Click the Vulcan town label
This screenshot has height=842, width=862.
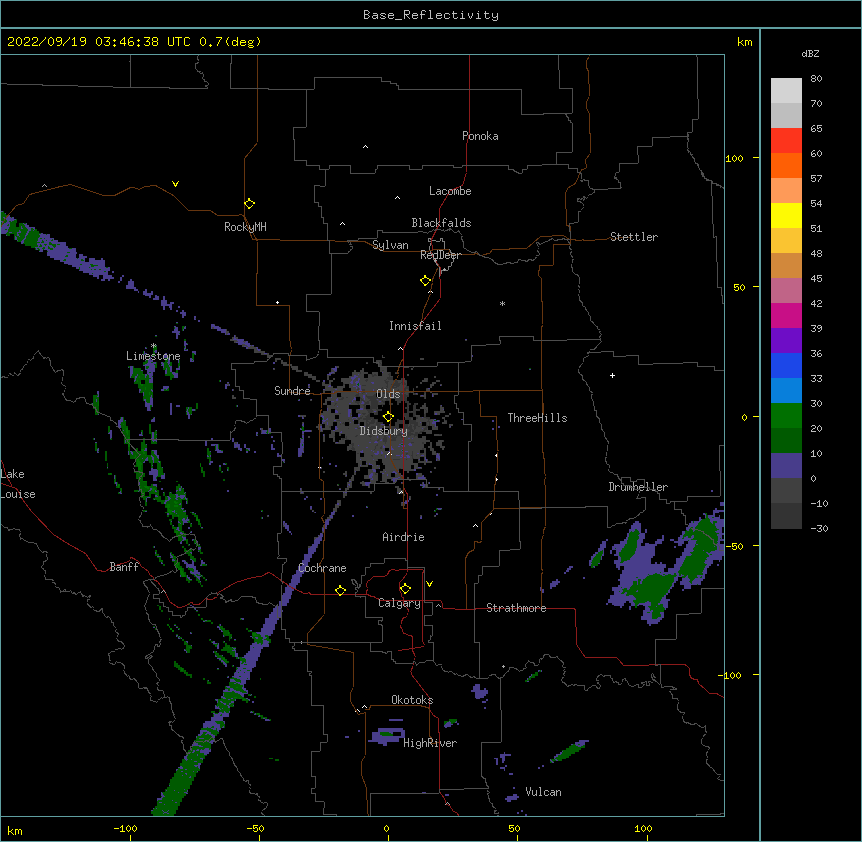click(x=543, y=792)
